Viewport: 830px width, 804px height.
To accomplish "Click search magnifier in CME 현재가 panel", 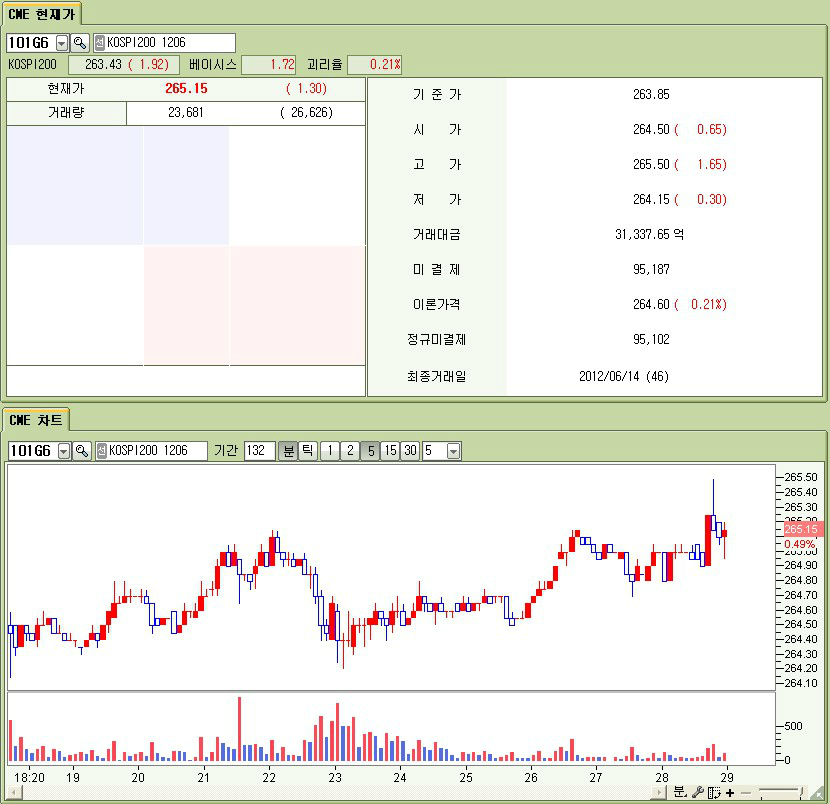I will (x=80, y=43).
